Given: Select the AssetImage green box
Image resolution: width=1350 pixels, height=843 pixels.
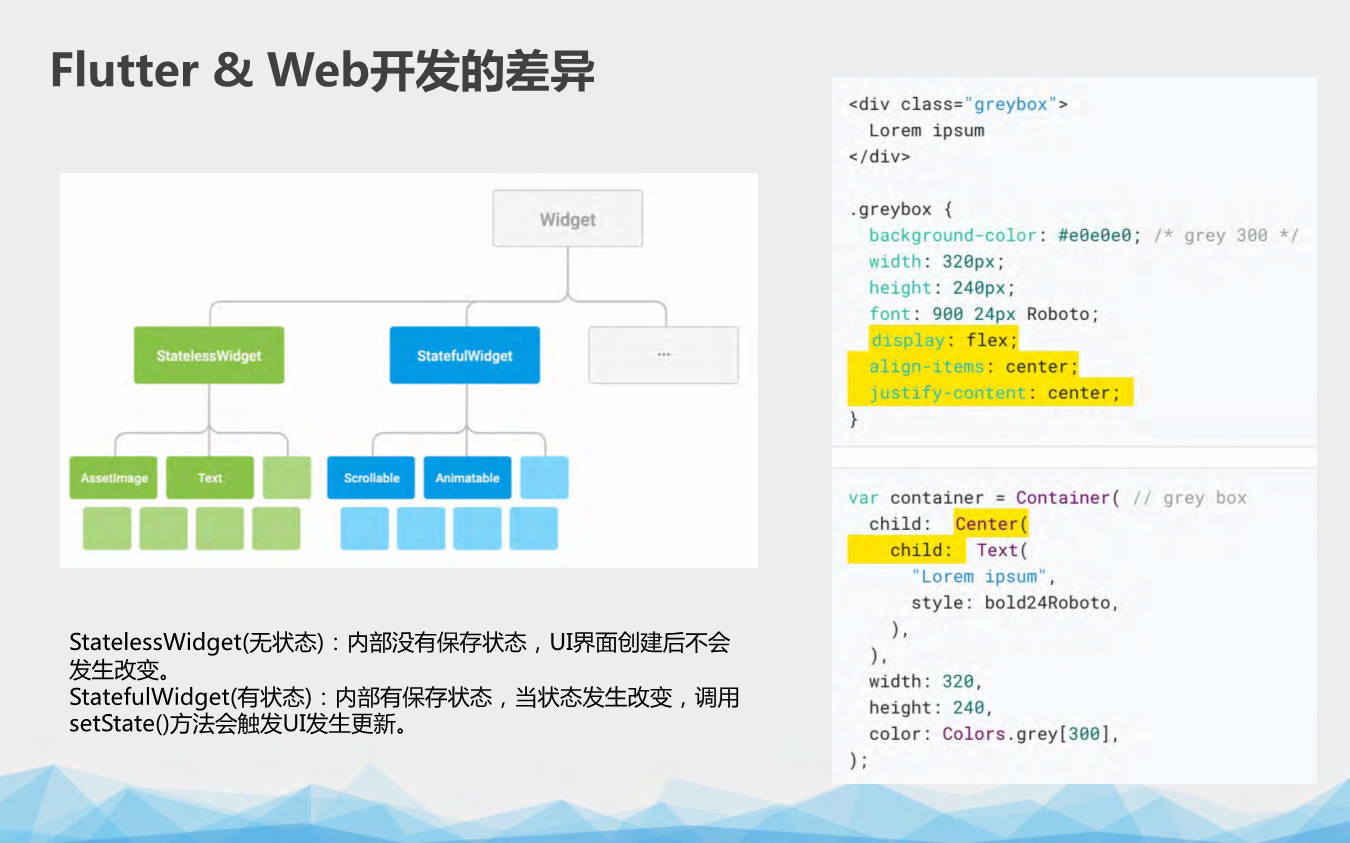Looking at the screenshot, I should click(114, 478).
